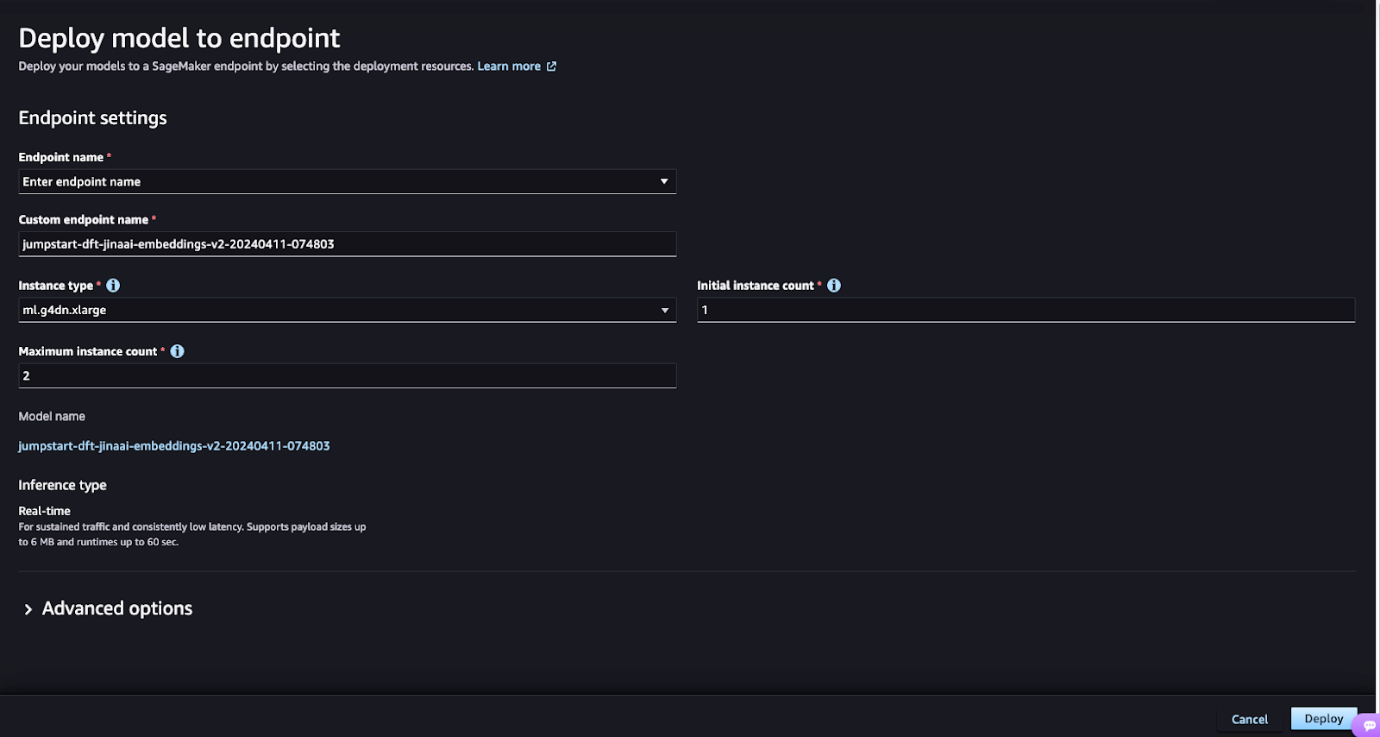Viewport: 1380px width, 737px height.
Task: Open the chat feedback bubble icon
Action: 1369,726
